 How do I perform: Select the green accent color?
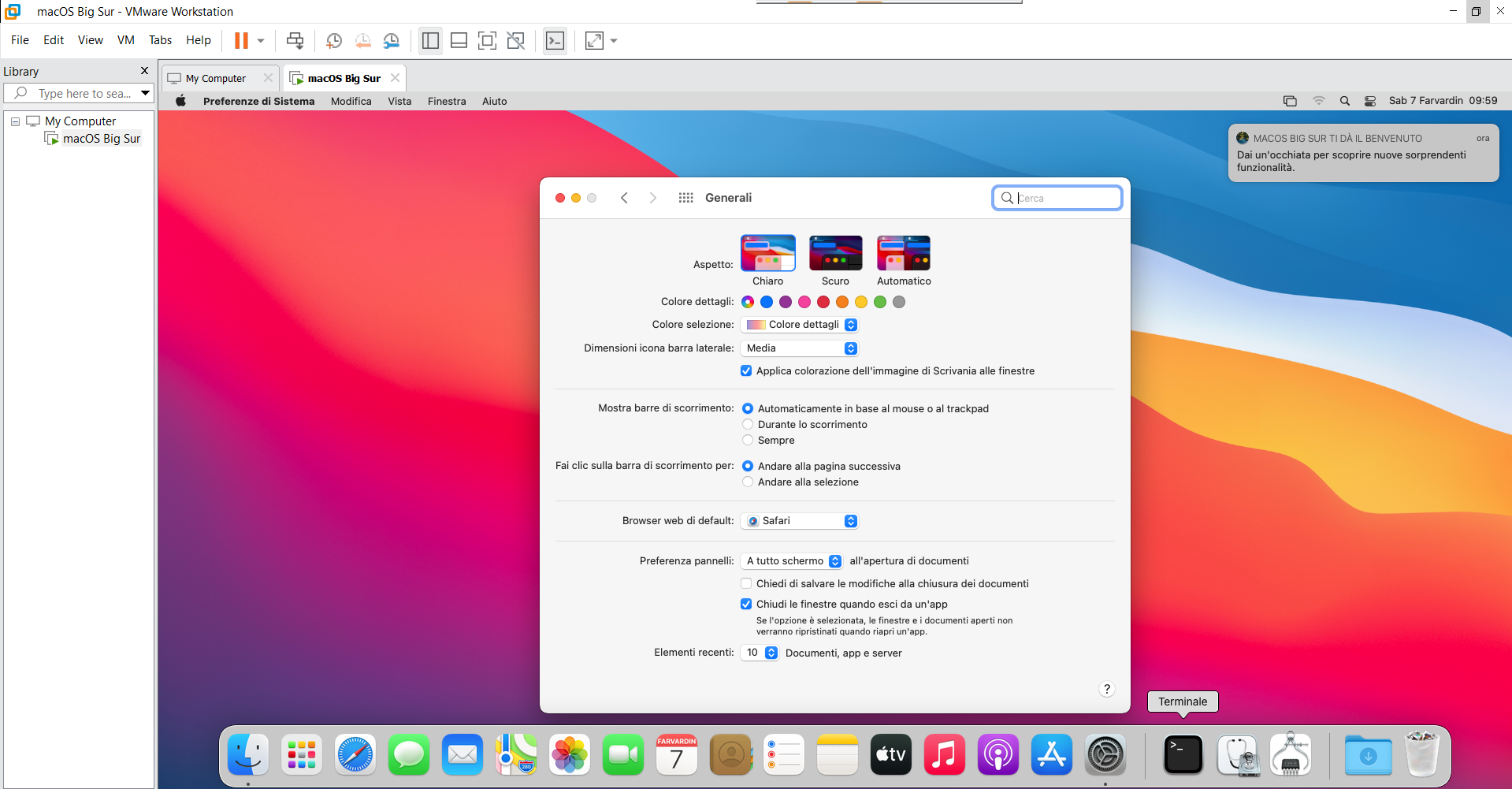click(x=880, y=302)
